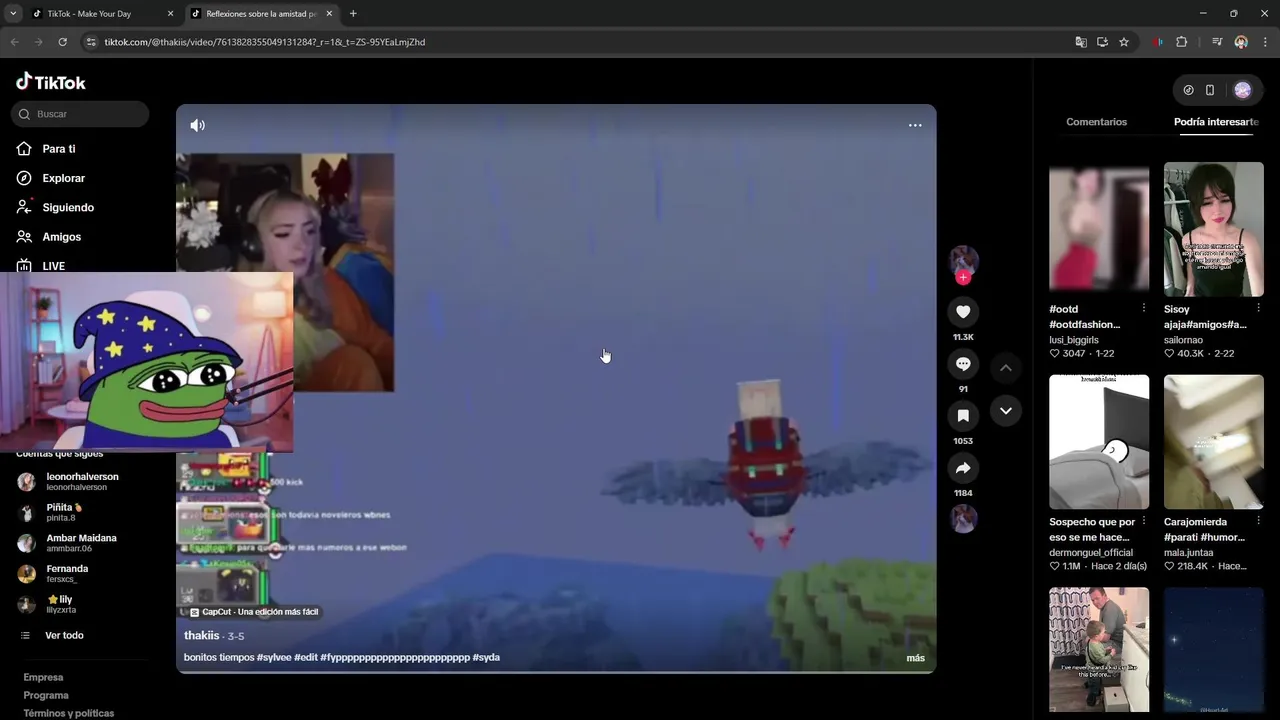Open a new browser tab
Viewport: 1280px width, 720px height.
pyautogui.click(x=353, y=14)
